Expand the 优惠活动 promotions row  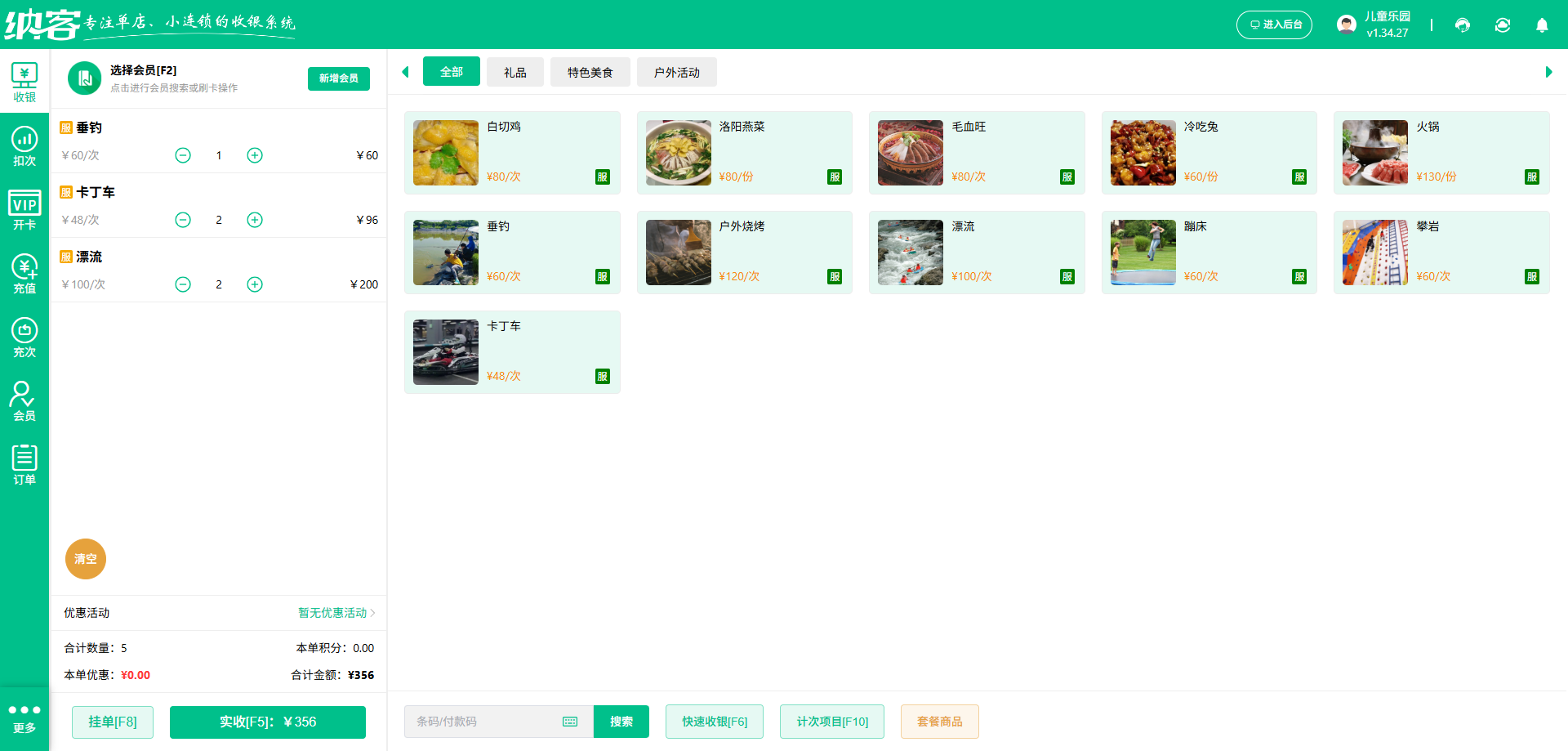point(336,613)
